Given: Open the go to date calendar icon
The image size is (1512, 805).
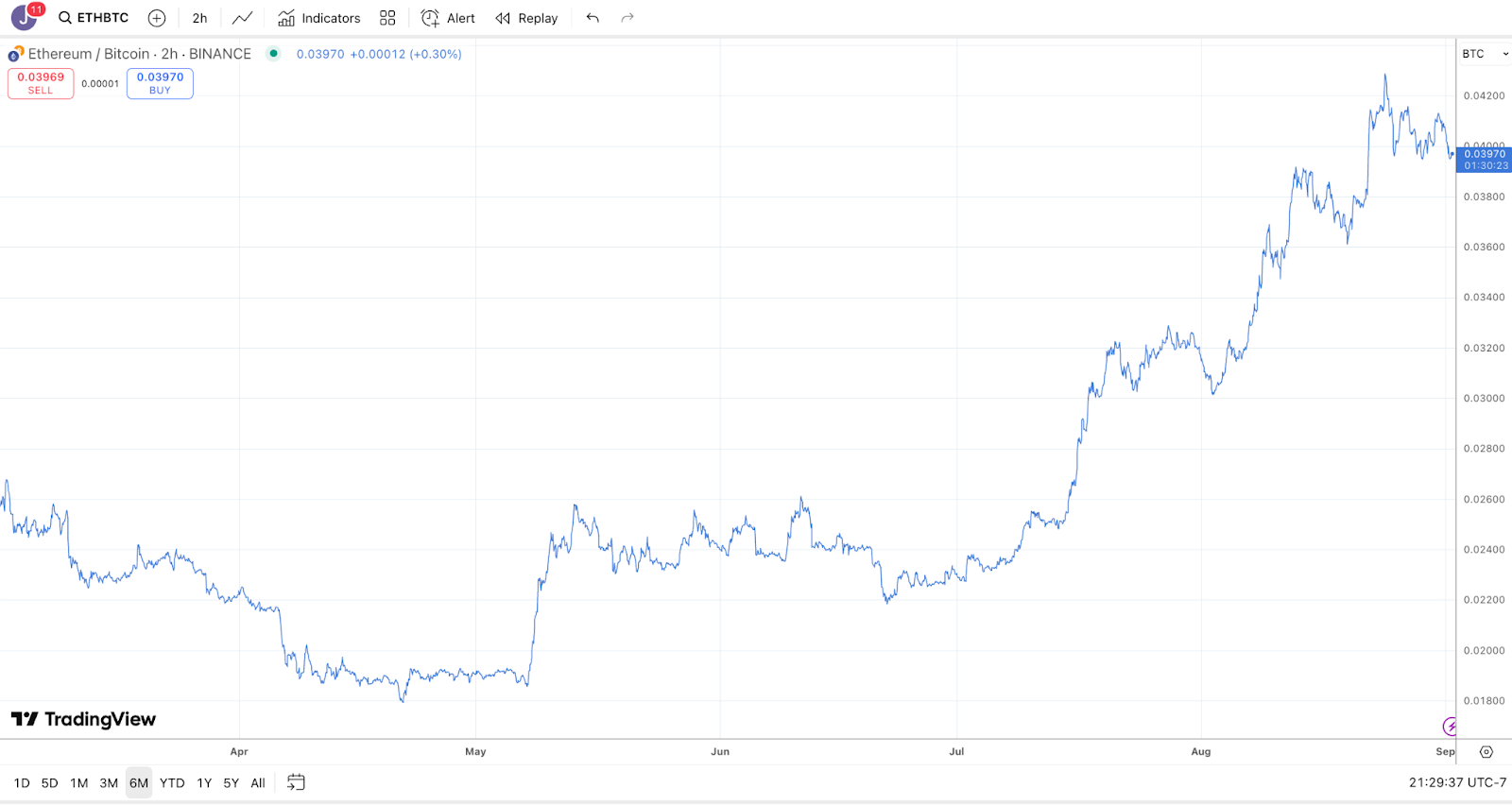Looking at the screenshot, I should pyautogui.click(x=296, y=782).
